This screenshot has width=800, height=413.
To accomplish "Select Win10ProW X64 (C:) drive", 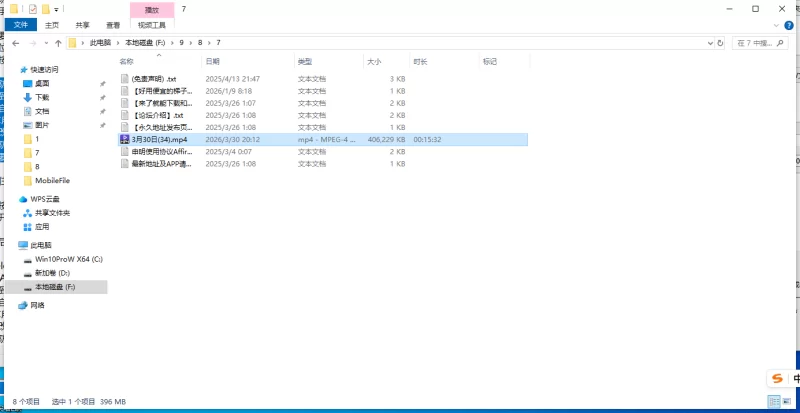I will click(68, 258).
